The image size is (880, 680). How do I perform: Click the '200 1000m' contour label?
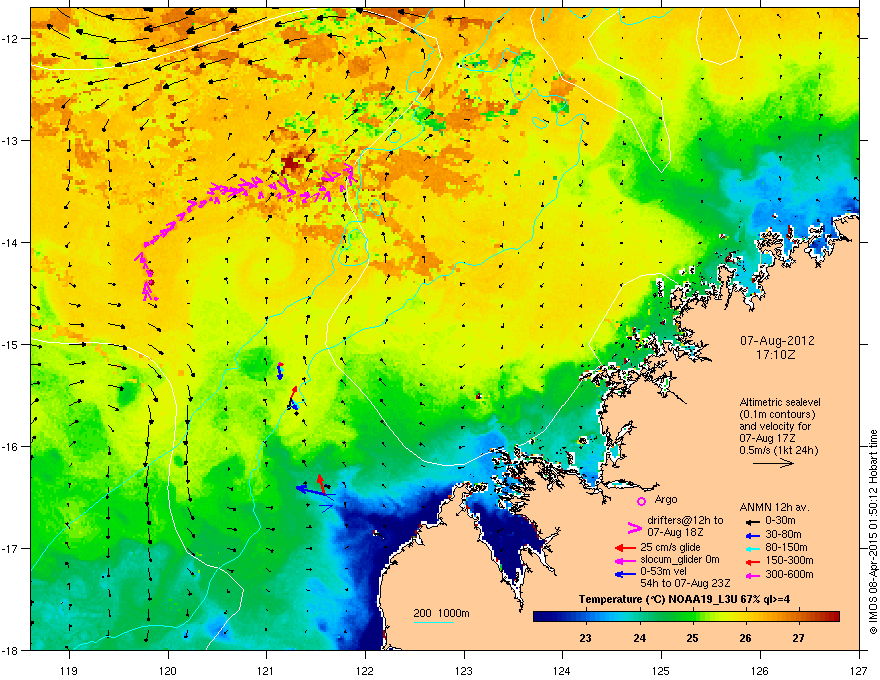441,613
